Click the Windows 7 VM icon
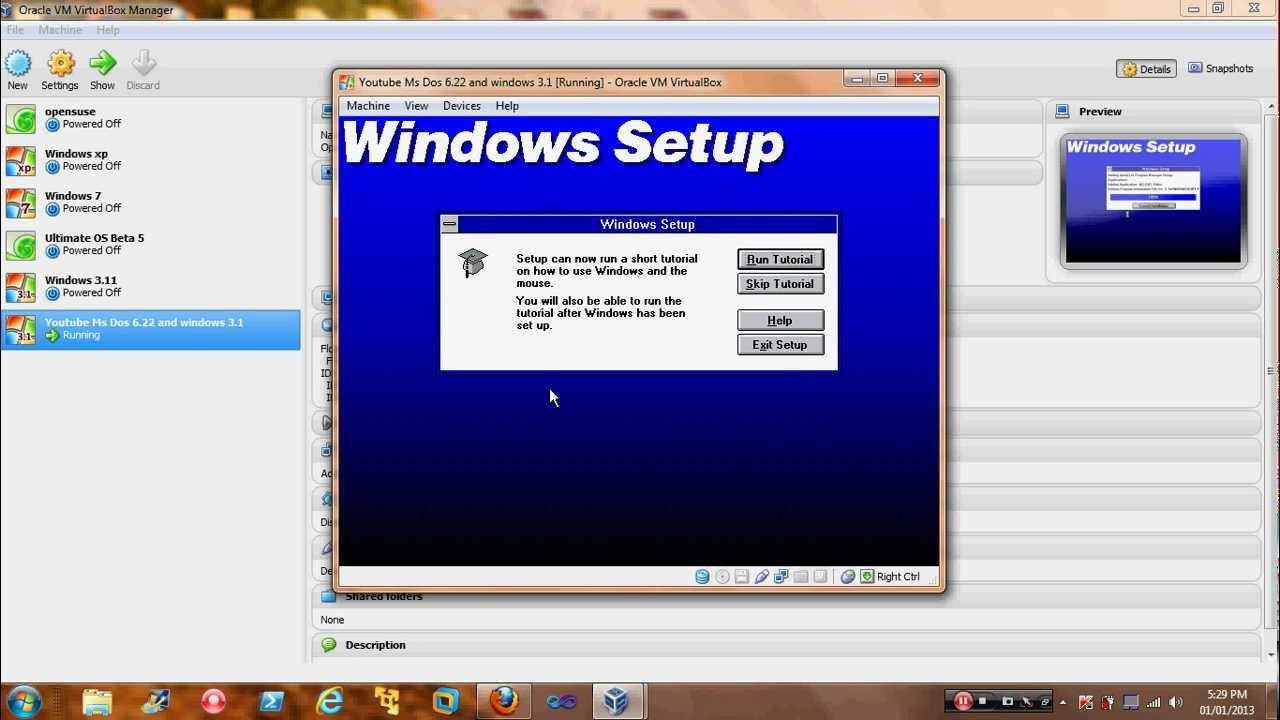The height and width of the screenshot is (720, 1280). point(21,202)
